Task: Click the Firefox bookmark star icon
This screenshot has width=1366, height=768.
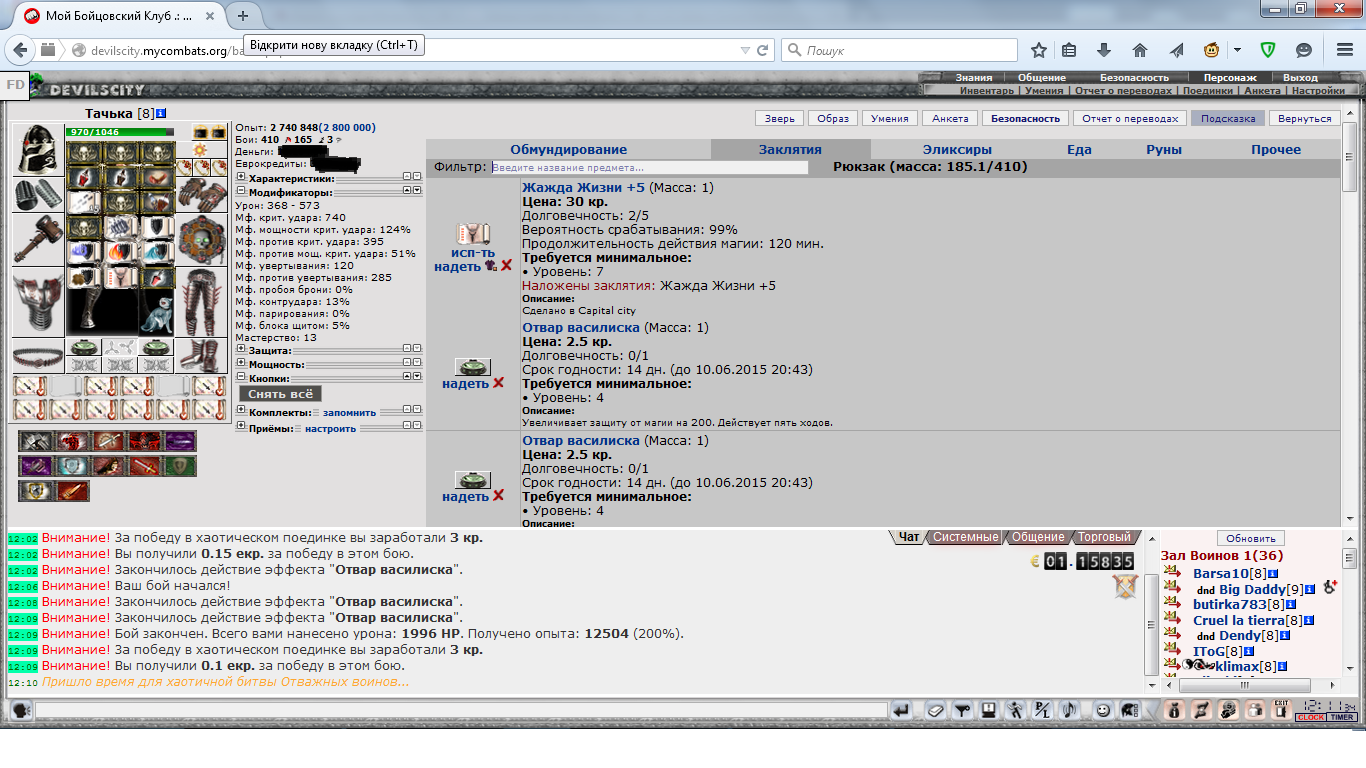Action: tap(1040, 50)
